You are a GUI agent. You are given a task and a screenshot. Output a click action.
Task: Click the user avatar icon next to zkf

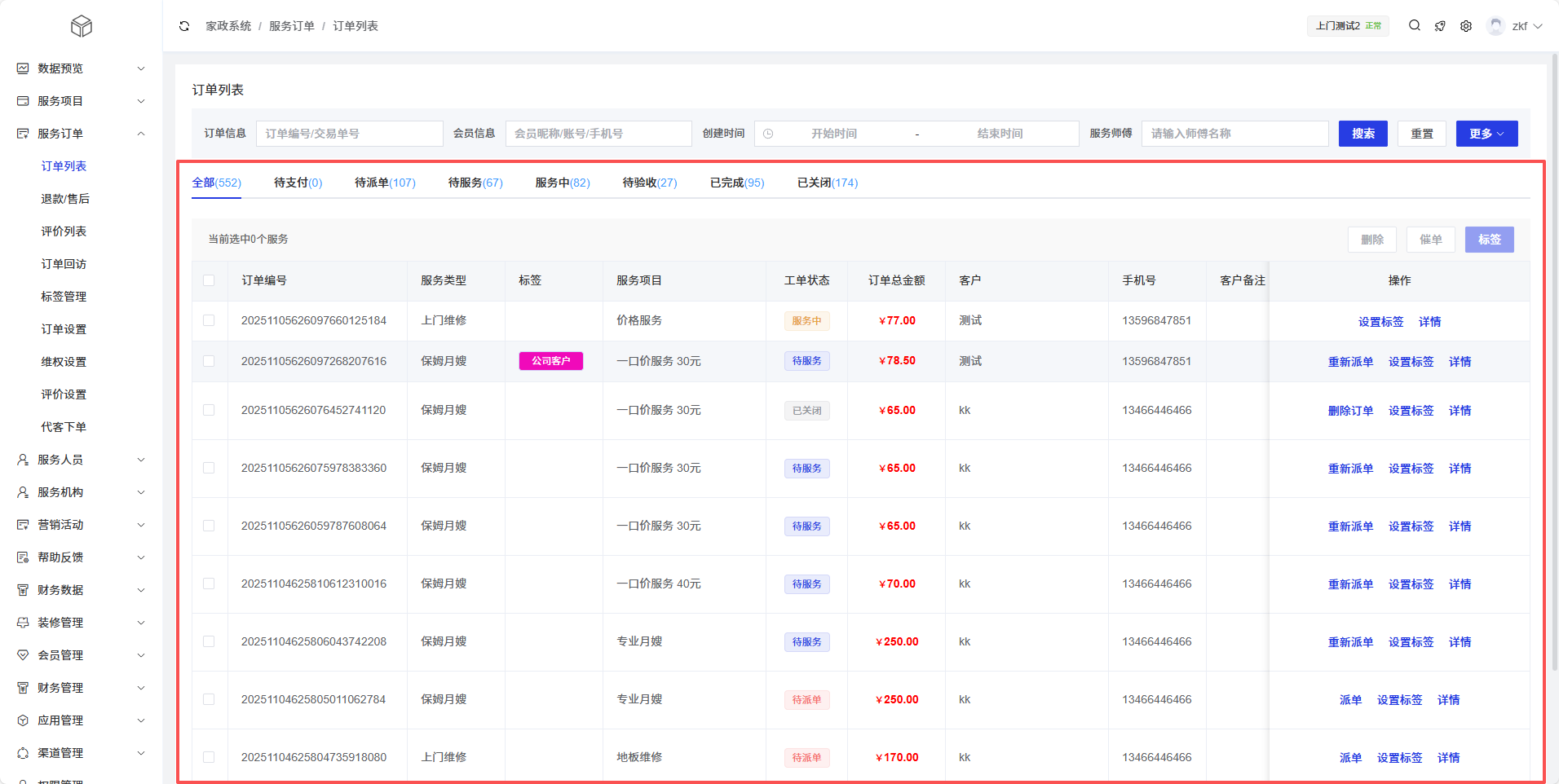(x=1495, y=26)
